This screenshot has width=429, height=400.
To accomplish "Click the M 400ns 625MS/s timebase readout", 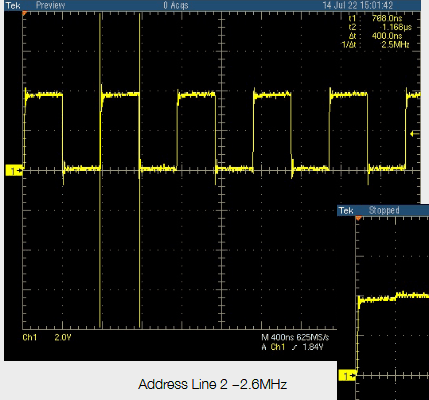I will [295, 337].
